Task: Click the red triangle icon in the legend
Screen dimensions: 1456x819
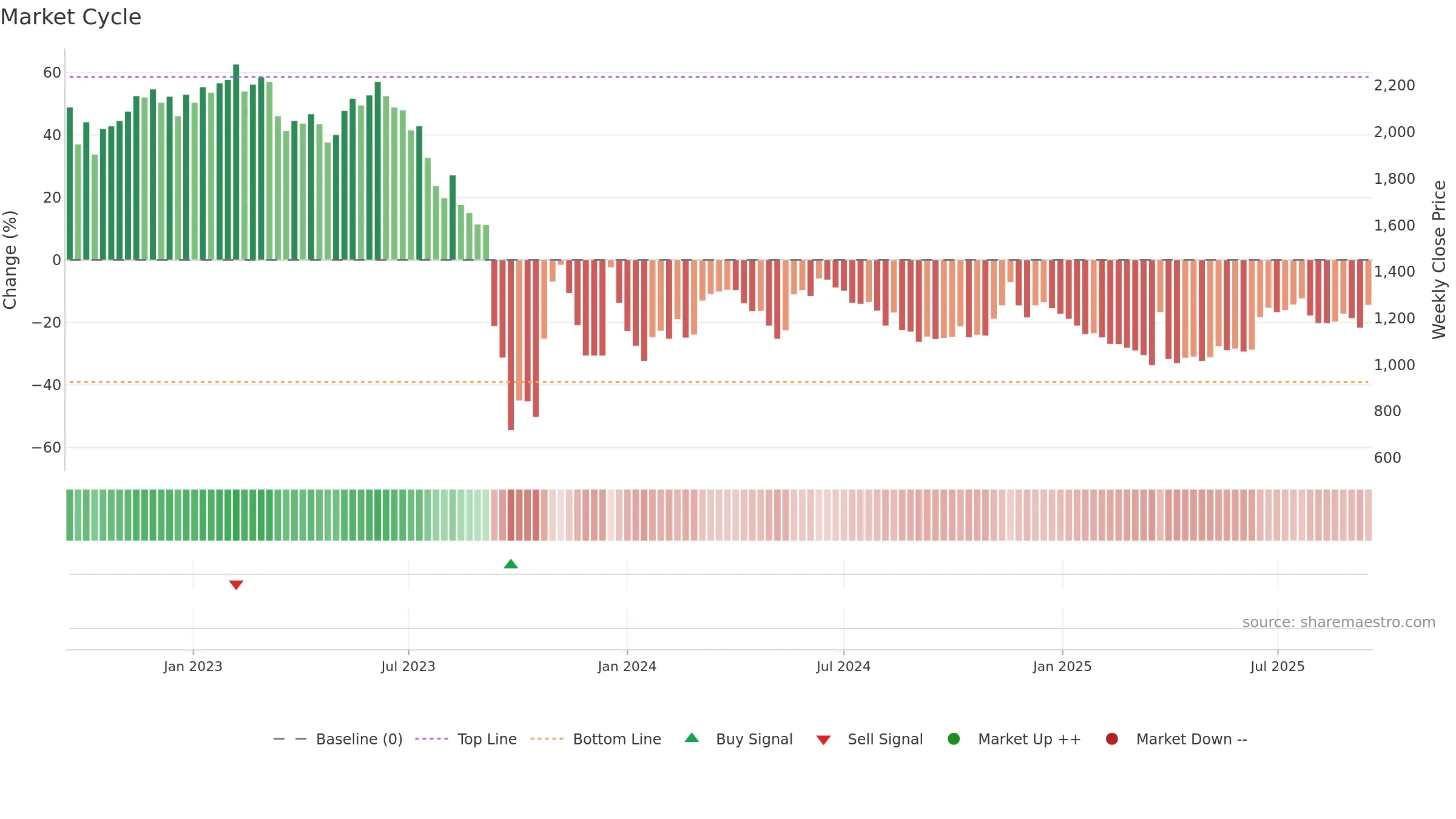Action: (x=823, y=740)
